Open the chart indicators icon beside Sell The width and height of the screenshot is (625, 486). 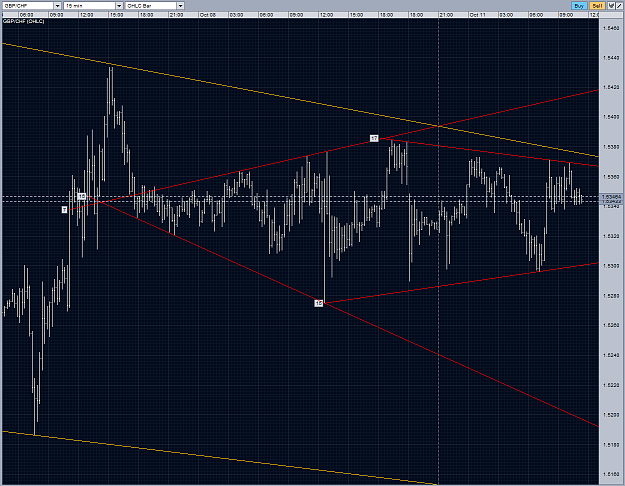611,6
